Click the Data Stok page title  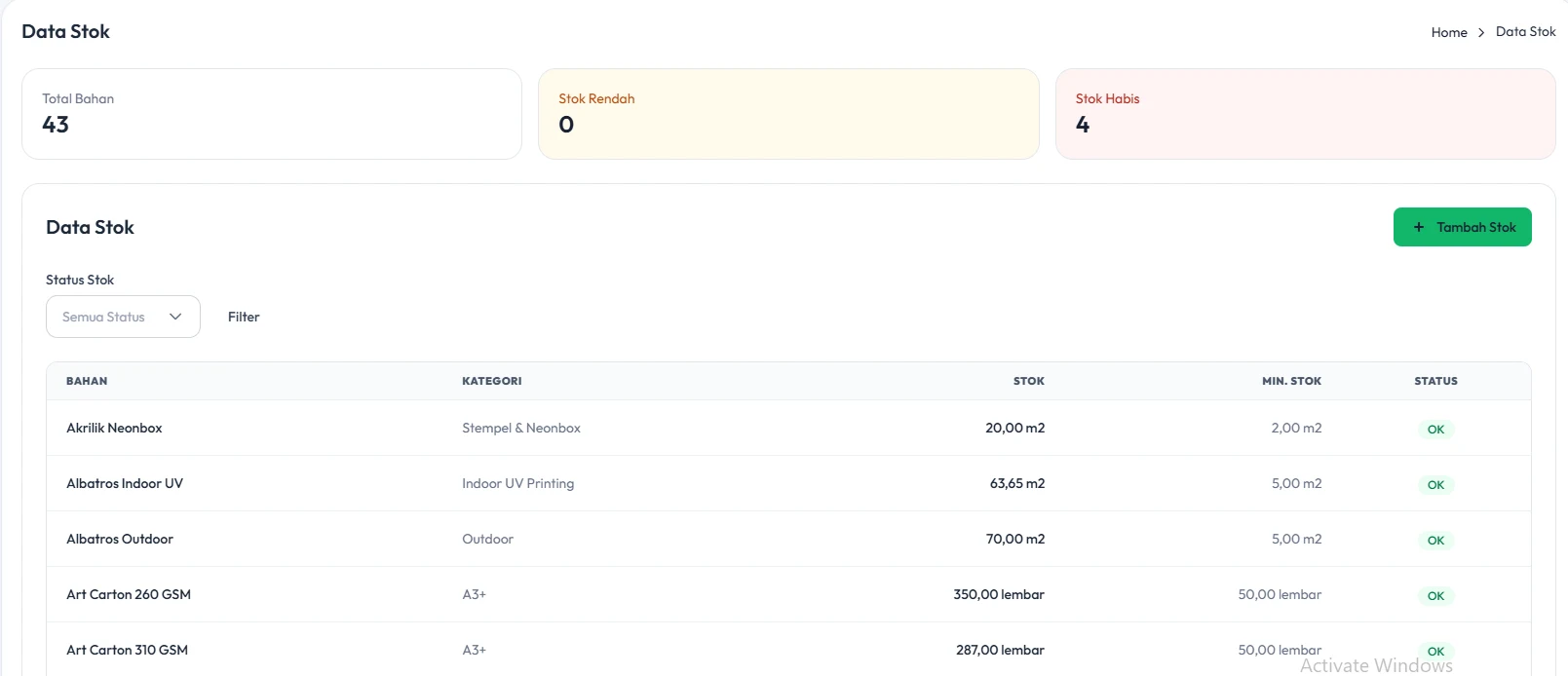(65, 31)
